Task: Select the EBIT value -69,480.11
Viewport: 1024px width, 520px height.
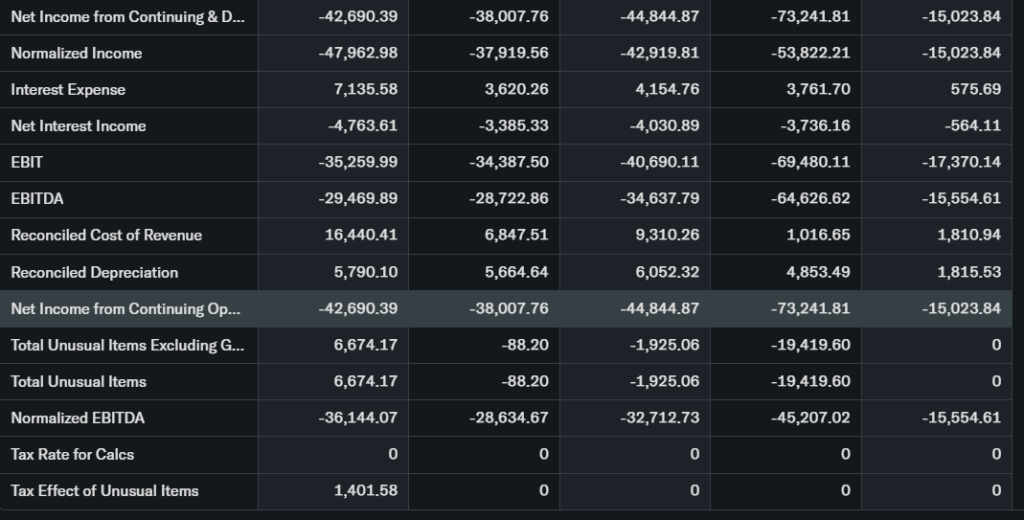Action: point(811,162)
